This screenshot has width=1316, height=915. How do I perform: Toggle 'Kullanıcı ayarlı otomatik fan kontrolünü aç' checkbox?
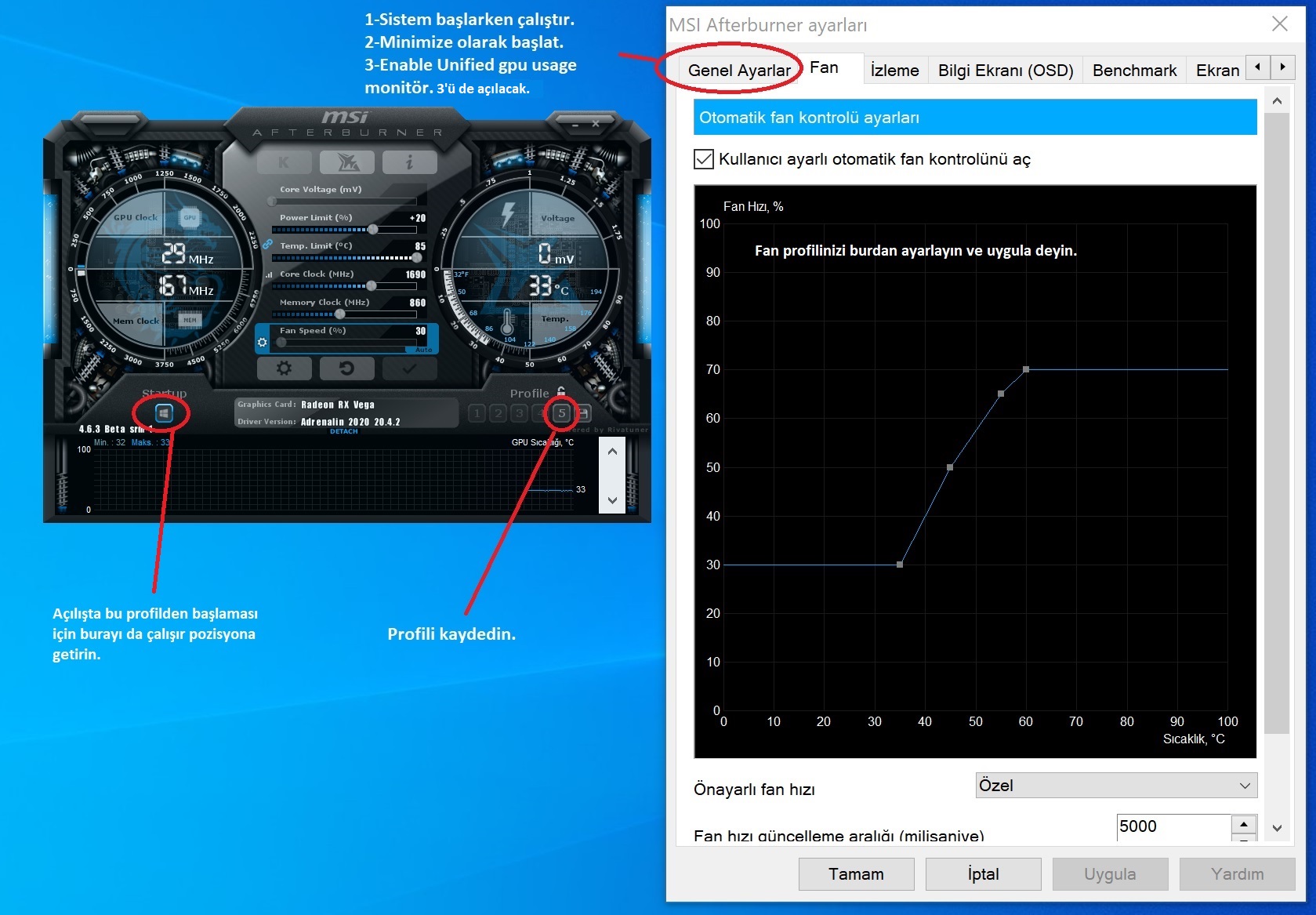point(703,159)
